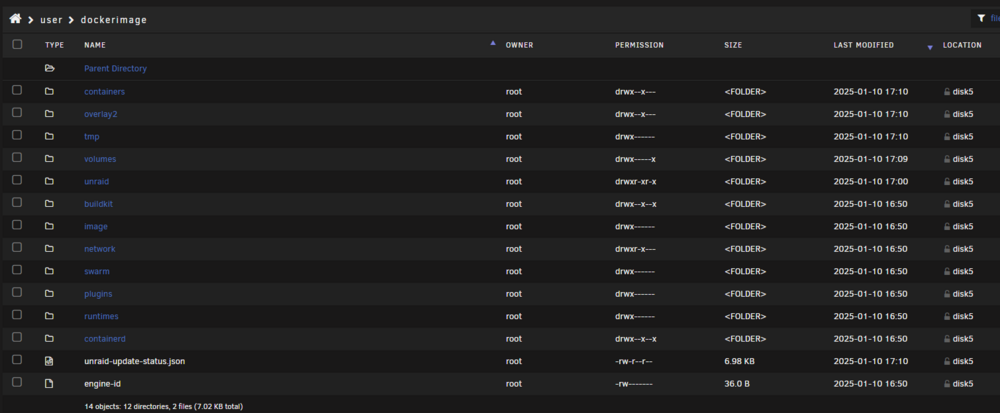Go to the user breadcrumb

click(51, 20)
